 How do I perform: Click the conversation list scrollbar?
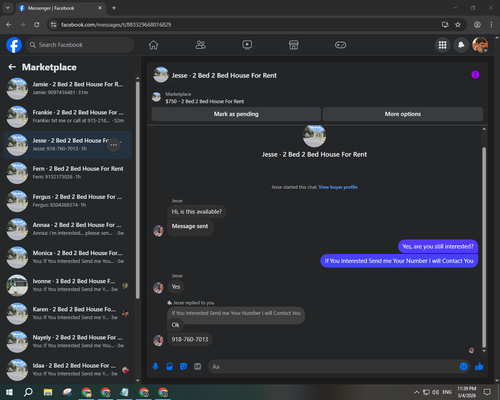point(138,190)
